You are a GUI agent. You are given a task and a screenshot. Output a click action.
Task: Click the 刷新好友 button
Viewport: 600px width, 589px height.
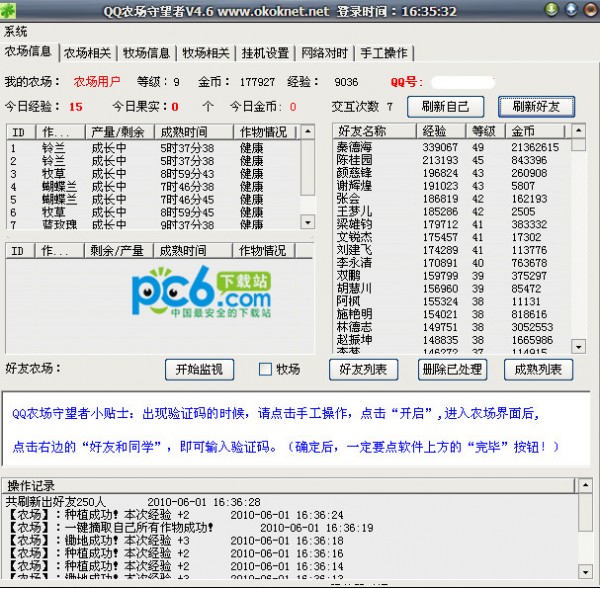536,107
